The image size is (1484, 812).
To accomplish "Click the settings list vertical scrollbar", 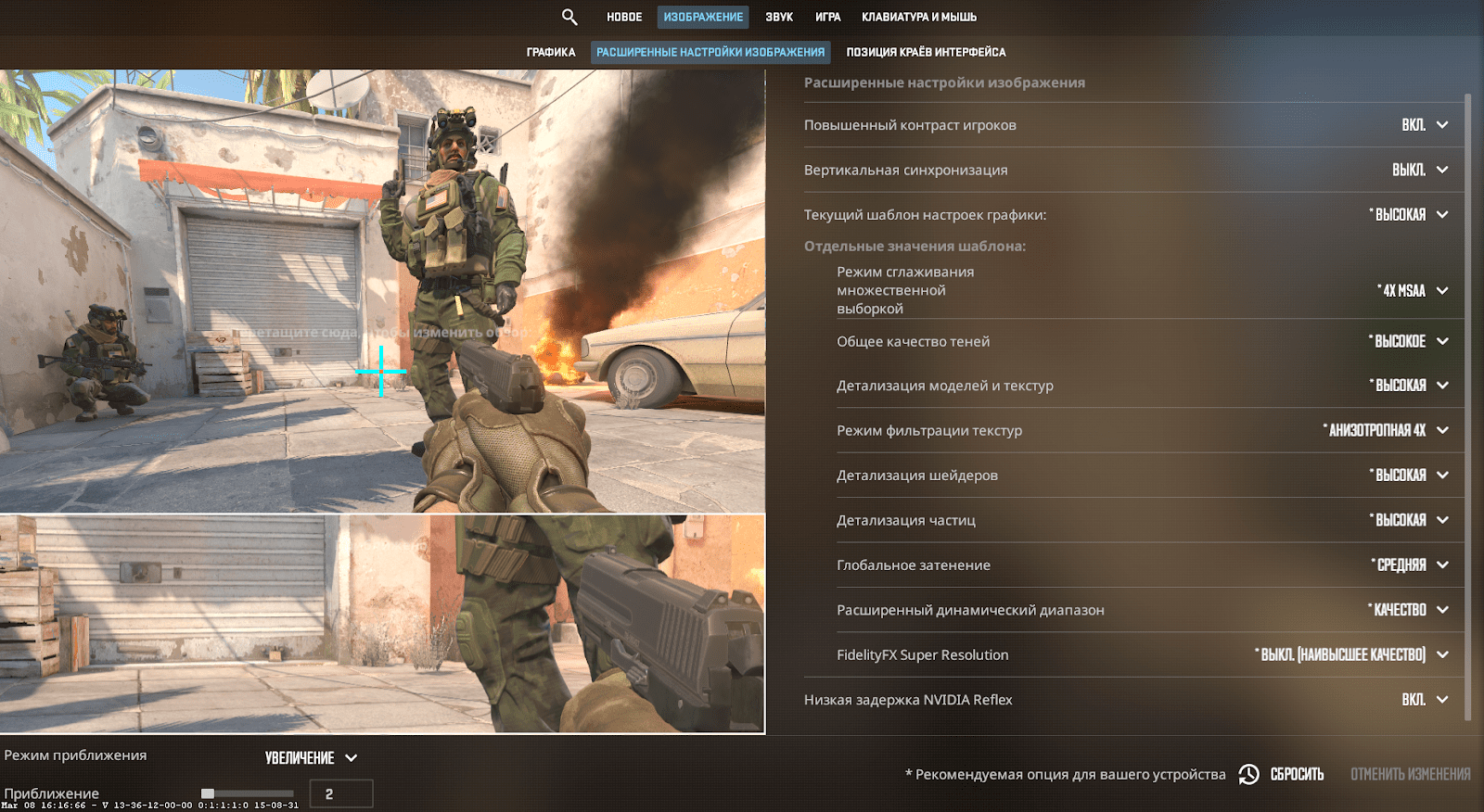I will (x=1468, y=407).
